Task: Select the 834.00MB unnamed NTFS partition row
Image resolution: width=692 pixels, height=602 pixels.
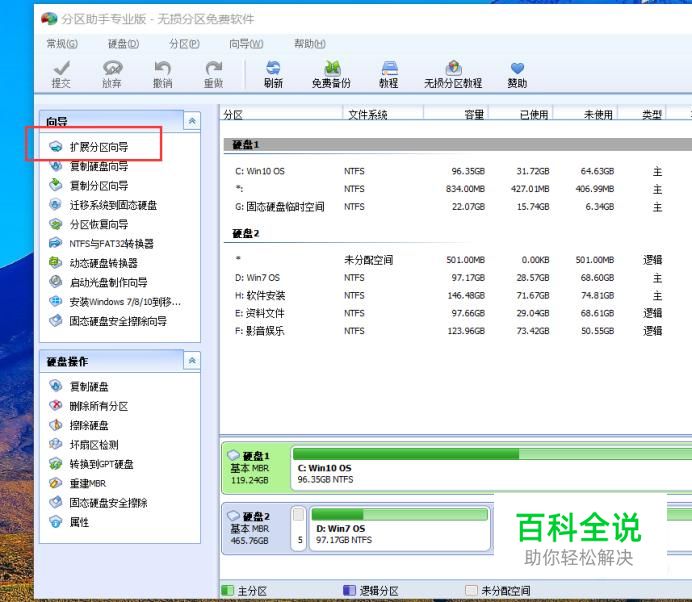Action: (458, 189)
